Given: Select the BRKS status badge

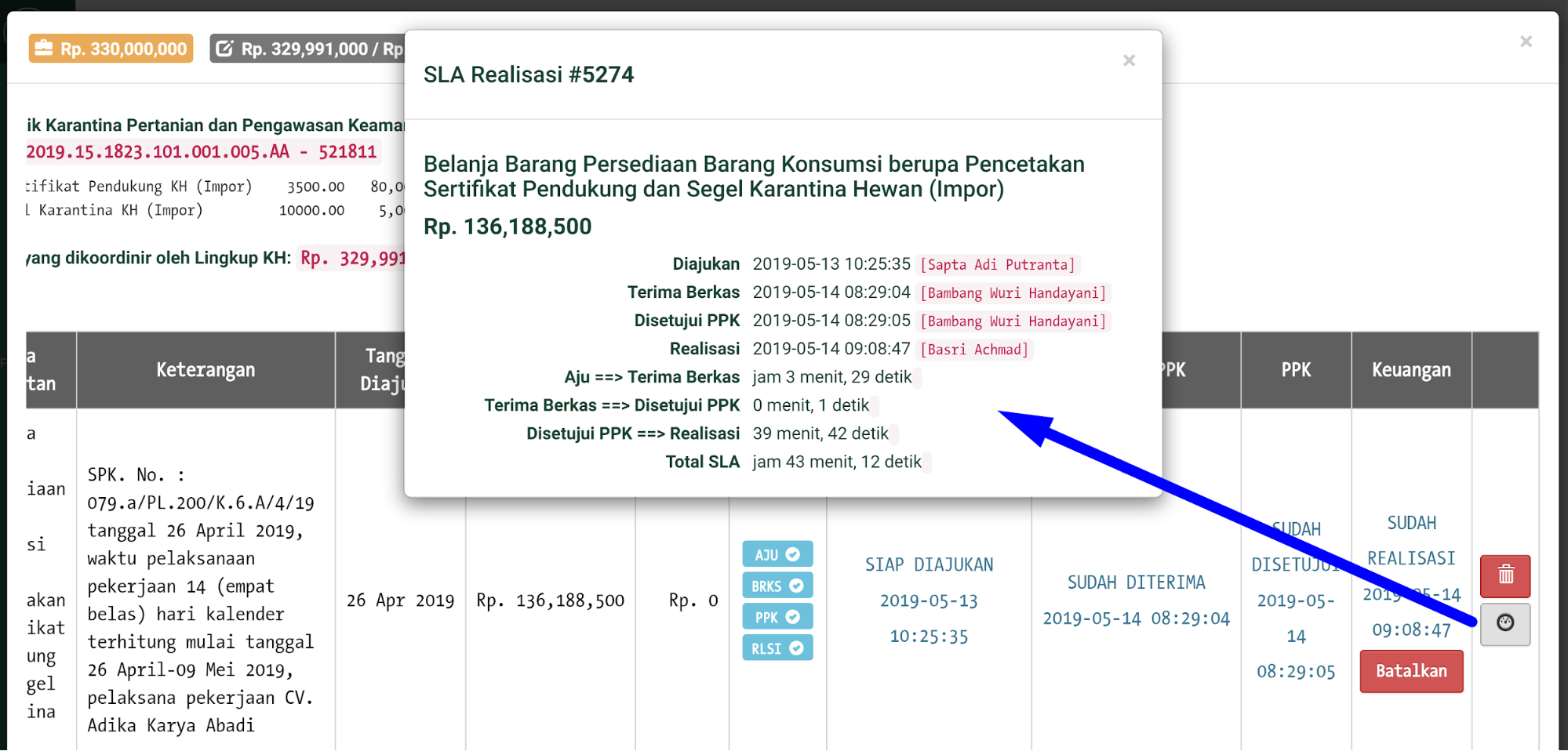Looking at the screenshot, I should (777, 586).
